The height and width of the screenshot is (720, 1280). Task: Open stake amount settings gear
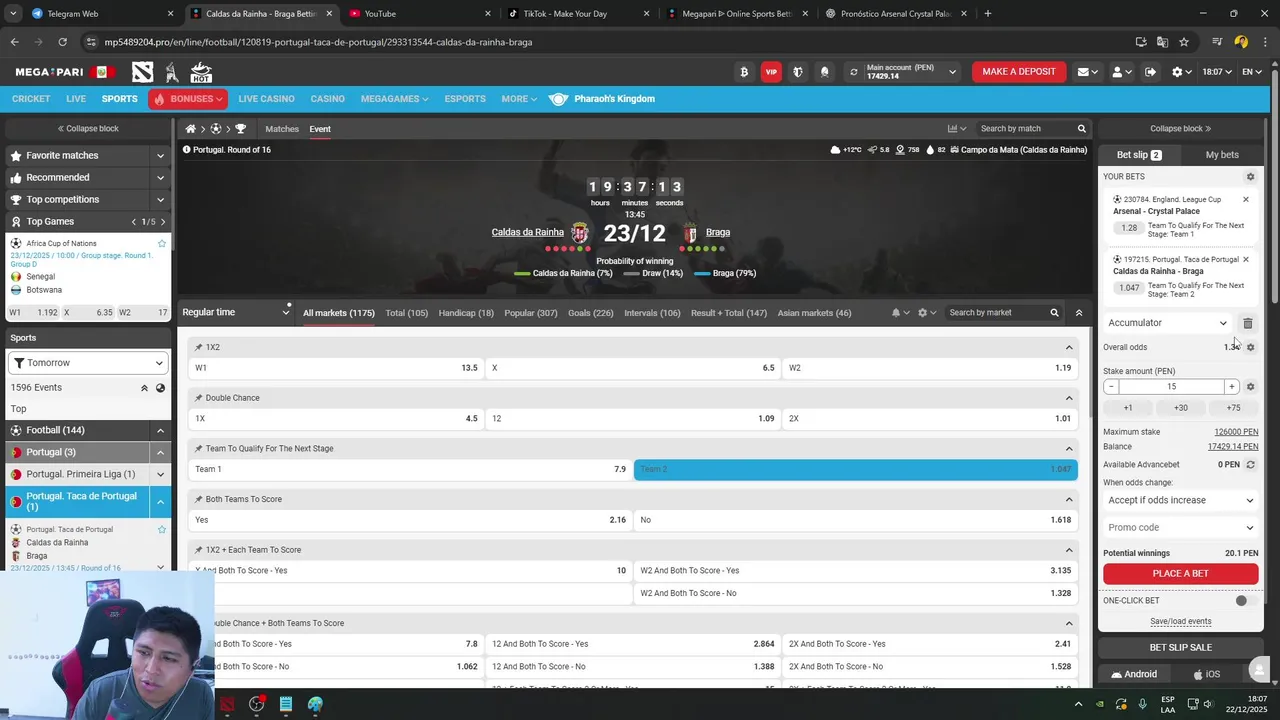click(x=1250, y=387)
